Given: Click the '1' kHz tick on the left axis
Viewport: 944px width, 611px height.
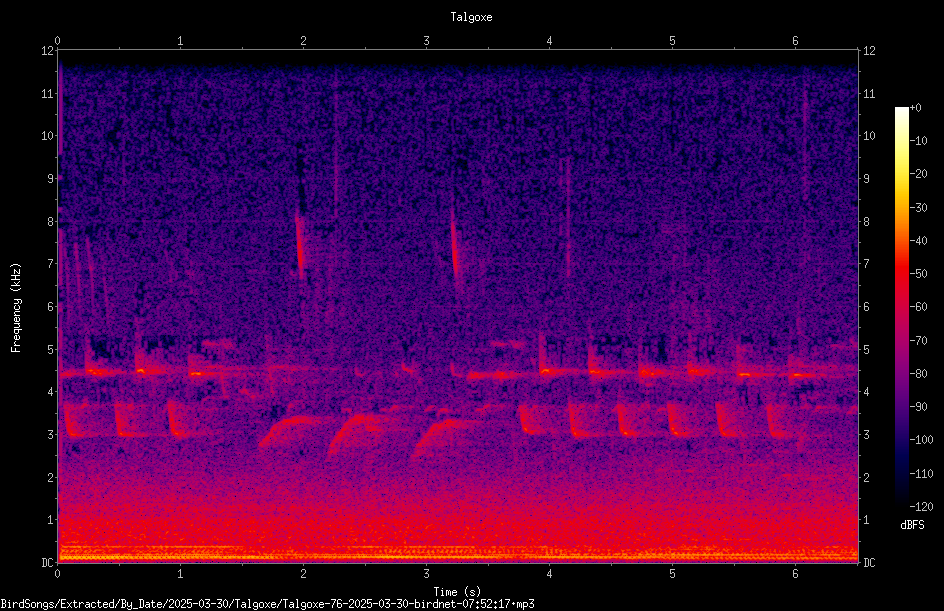Looking at the screenshot, I should 51,520.
